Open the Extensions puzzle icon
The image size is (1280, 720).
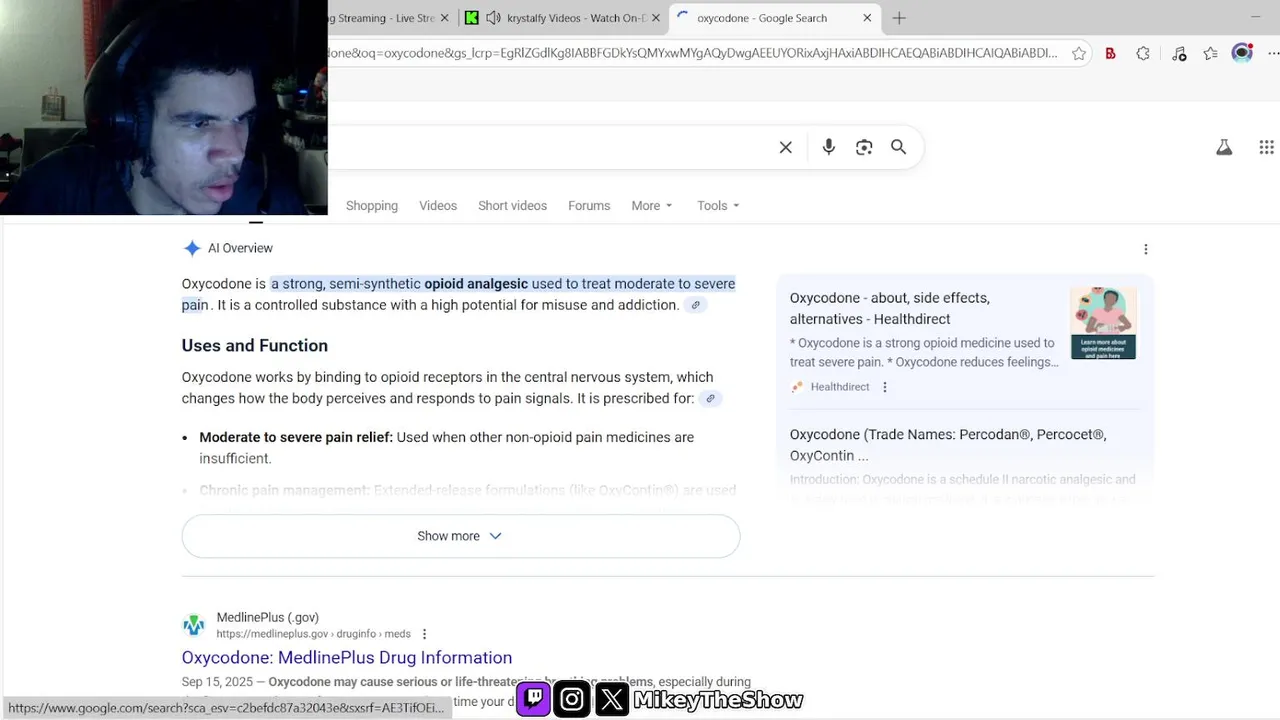1143,54
